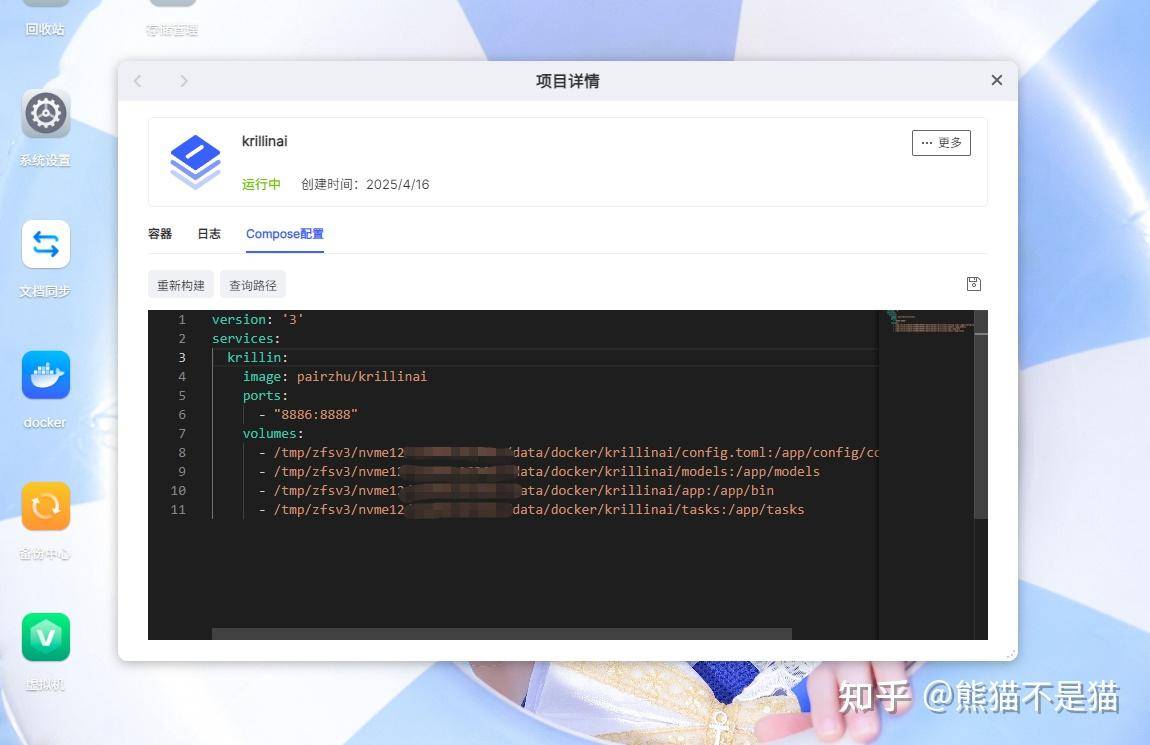Launch the Virtual Machine green icon
The width and height of the screenshot is (1150, 745).
click(x=45, y=636)
